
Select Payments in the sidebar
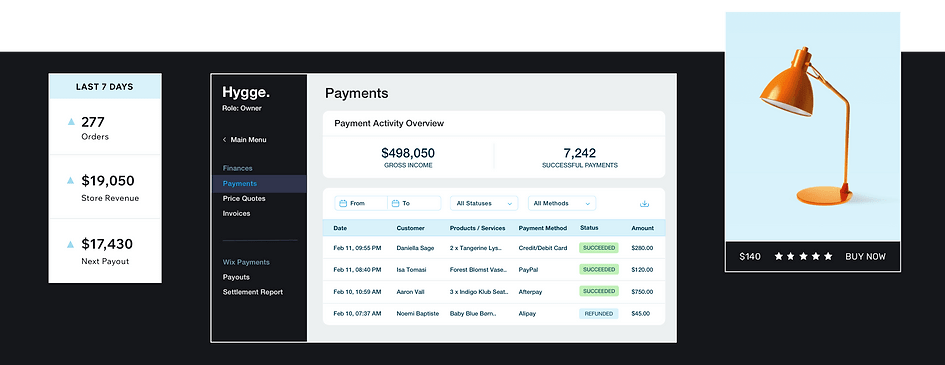(259, 184)
